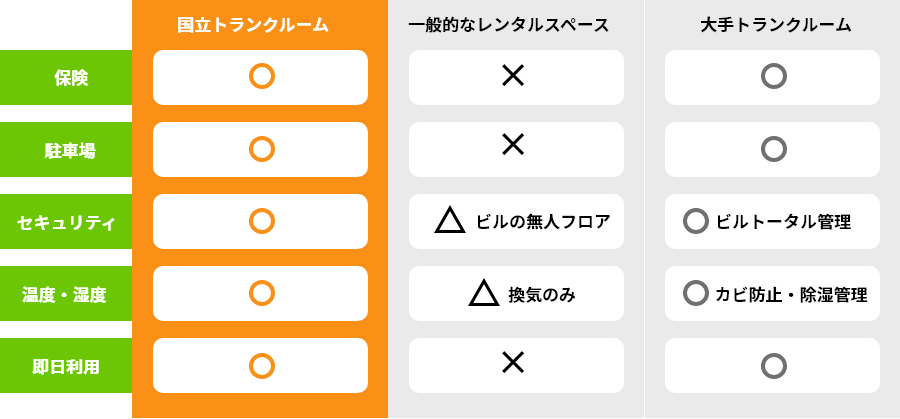Select the 国立トランクルーム column header
The image size is (900, 419).
coord(253,25)
